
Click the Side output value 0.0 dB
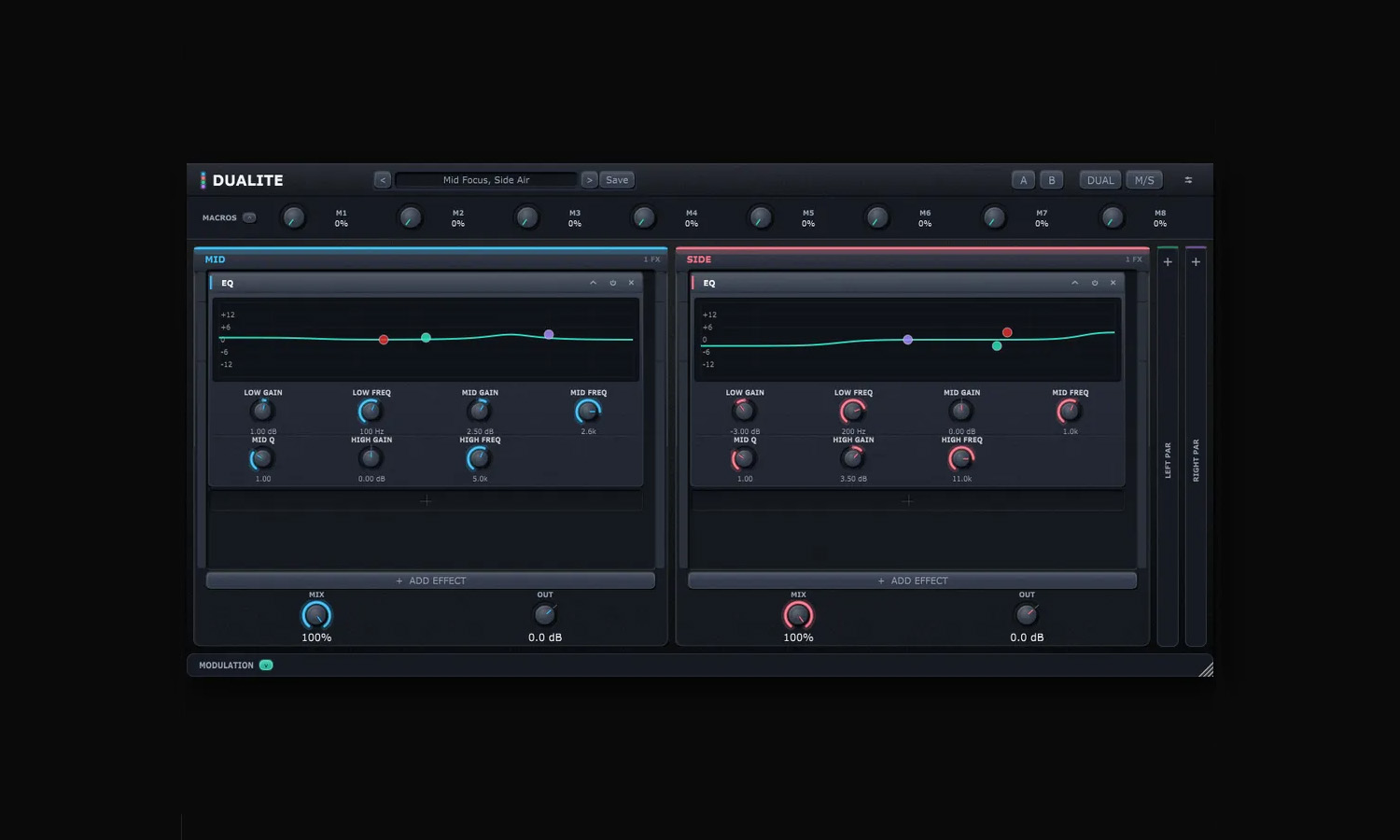point(1027,637)
